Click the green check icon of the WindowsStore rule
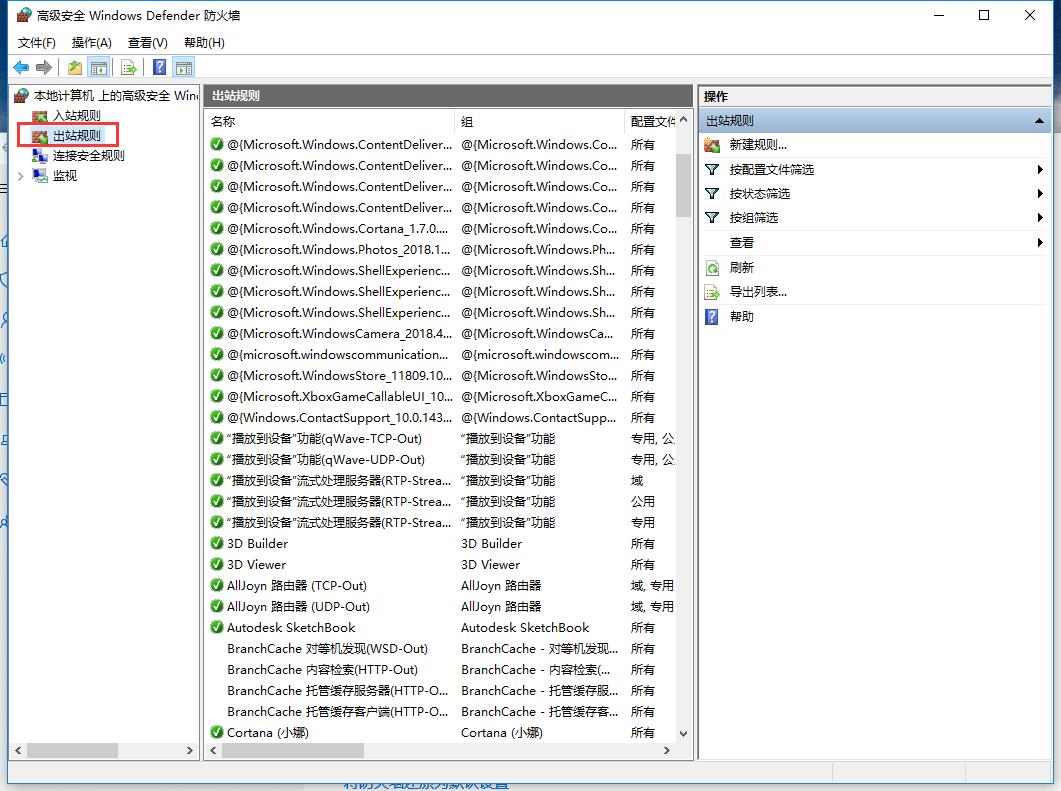The image size is (1061, 791). [217, 376]
